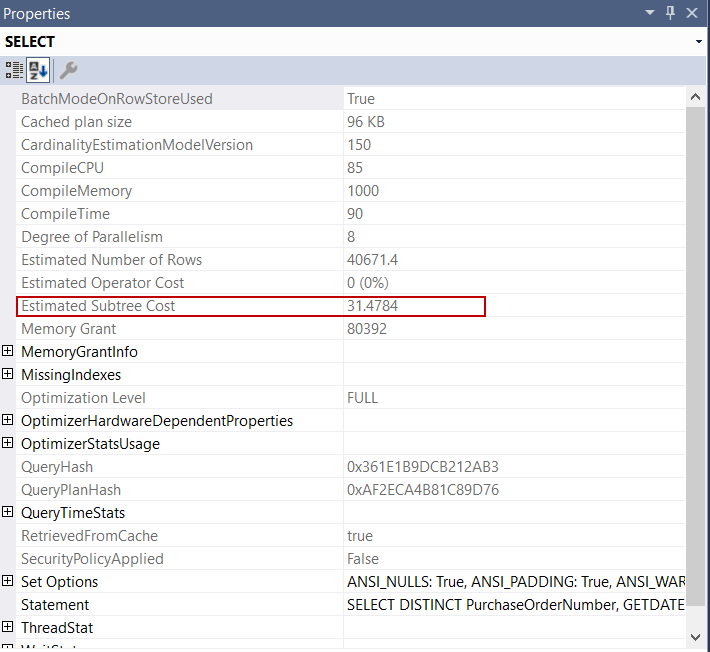This screenshot has height=652, width=710.
Task: Expand ThreadStat node
Action: [7, 627]
